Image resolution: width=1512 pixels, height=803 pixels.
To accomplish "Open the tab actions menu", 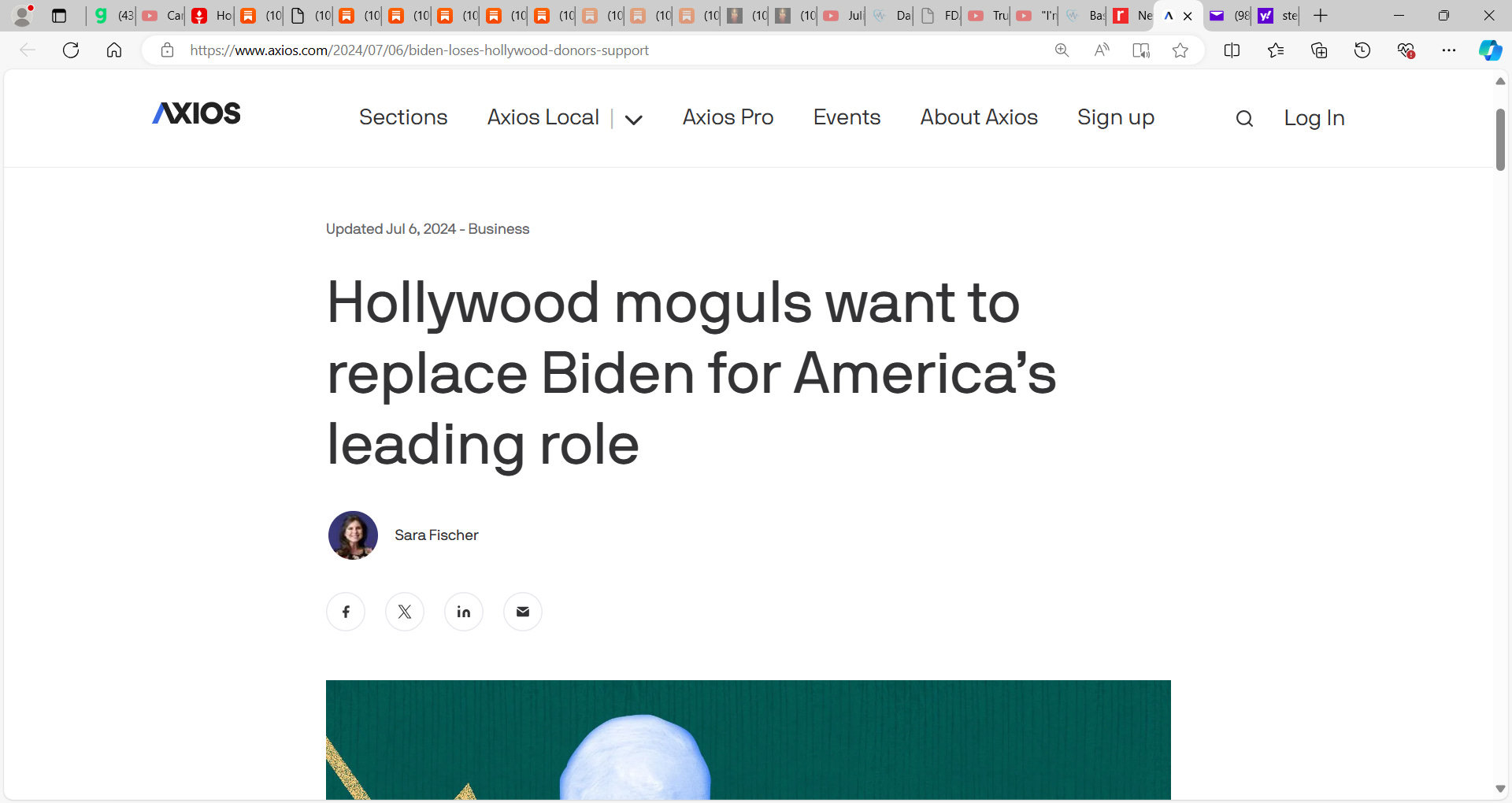I will tap(59, 16).
